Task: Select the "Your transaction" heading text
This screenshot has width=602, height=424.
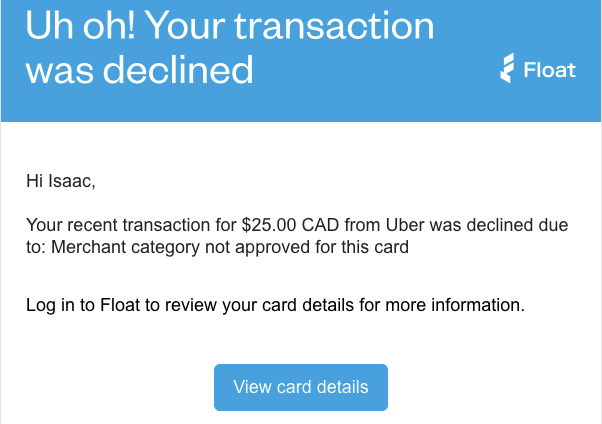Action: tap(291, 26)
